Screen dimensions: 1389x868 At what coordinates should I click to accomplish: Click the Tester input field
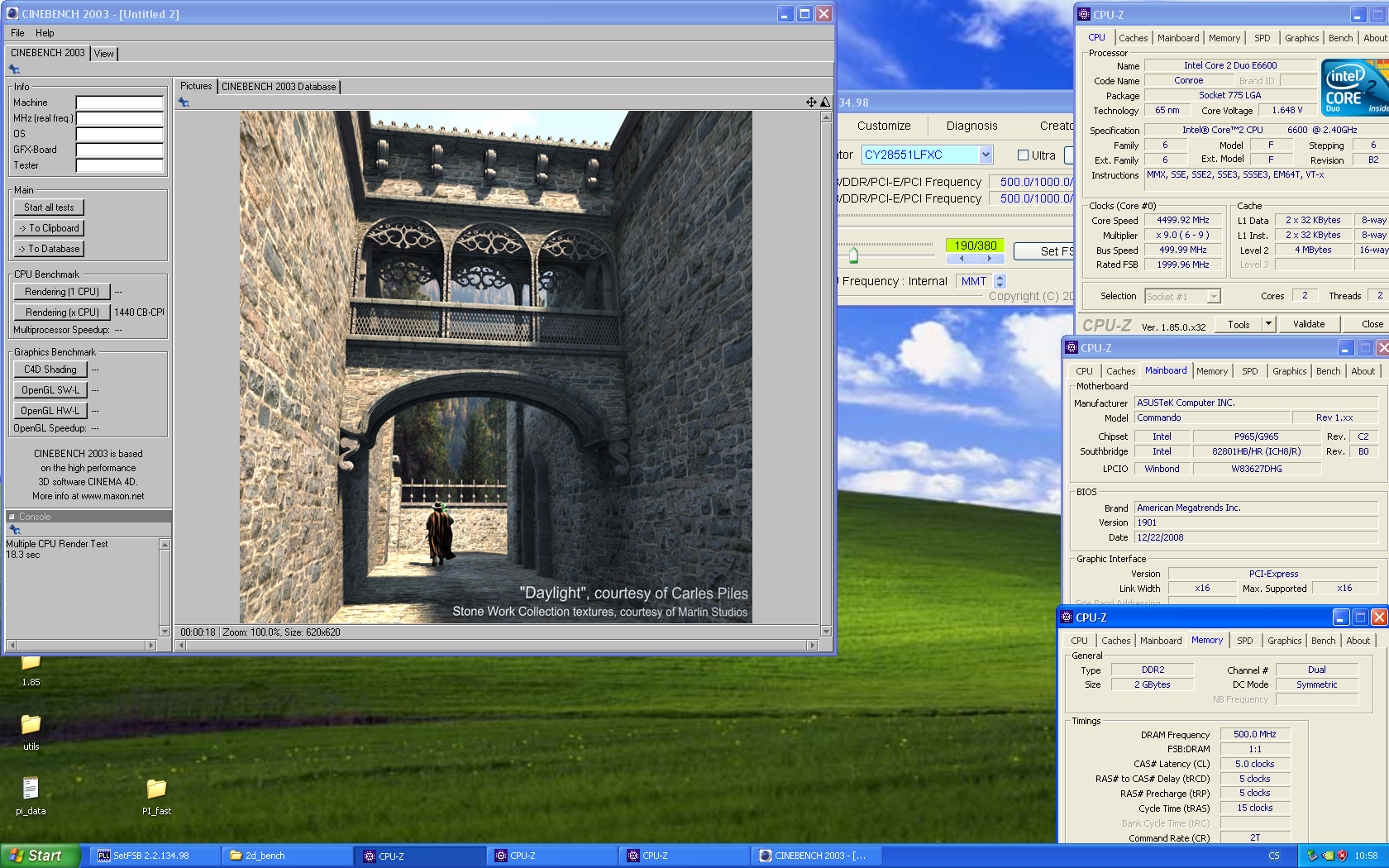(120, 165)
